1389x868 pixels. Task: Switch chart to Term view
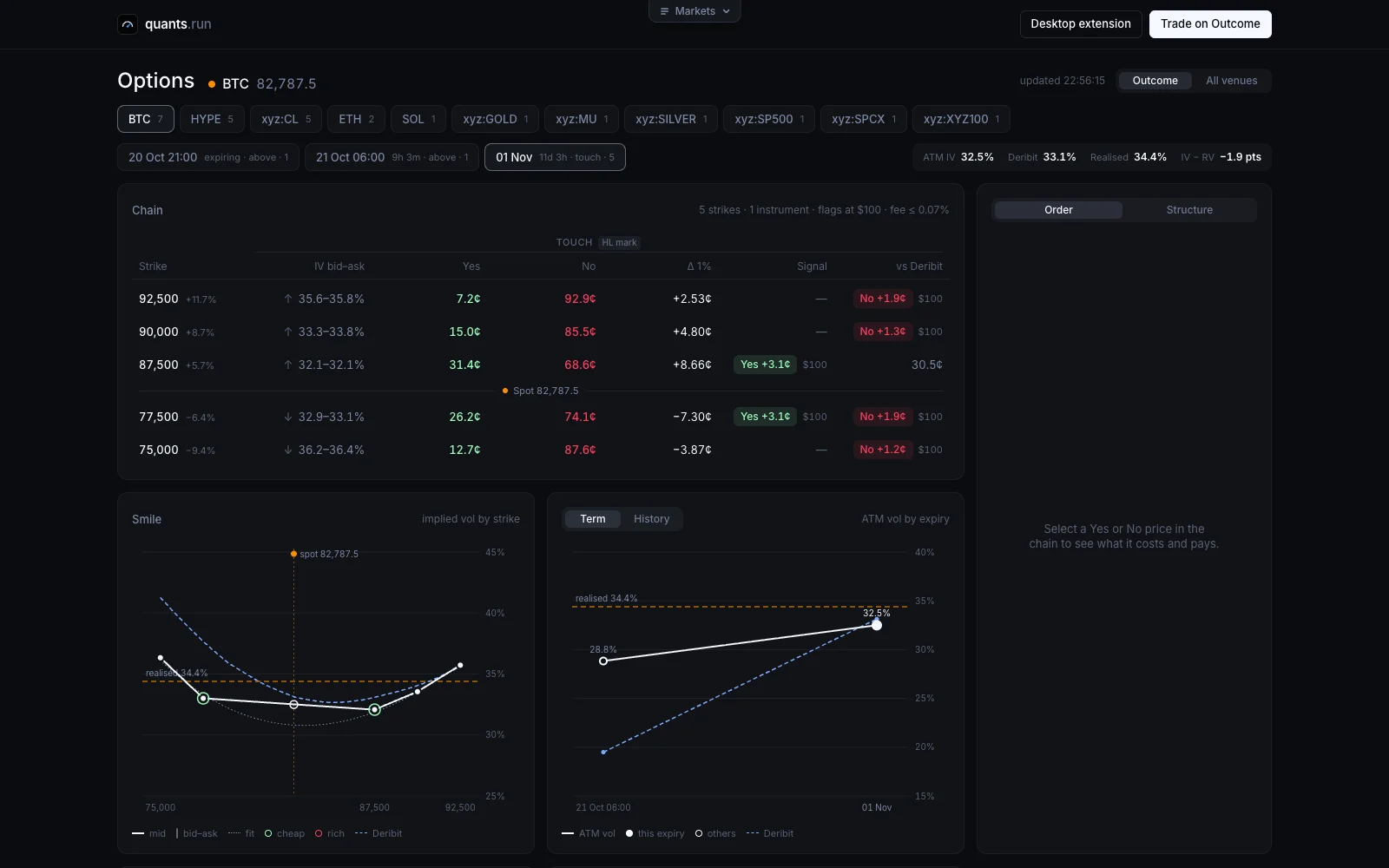click(593, 519)
